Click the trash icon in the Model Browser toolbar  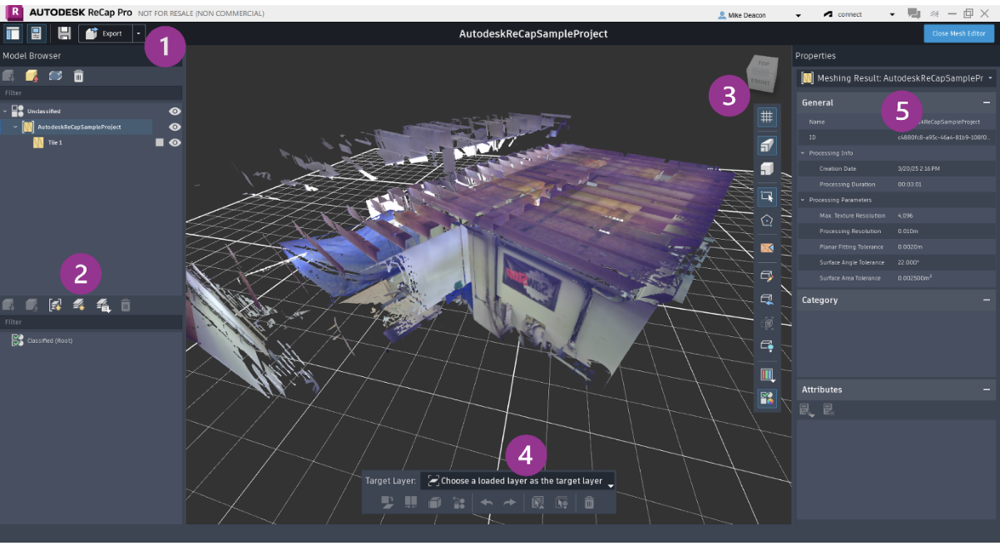coord(78,76)
